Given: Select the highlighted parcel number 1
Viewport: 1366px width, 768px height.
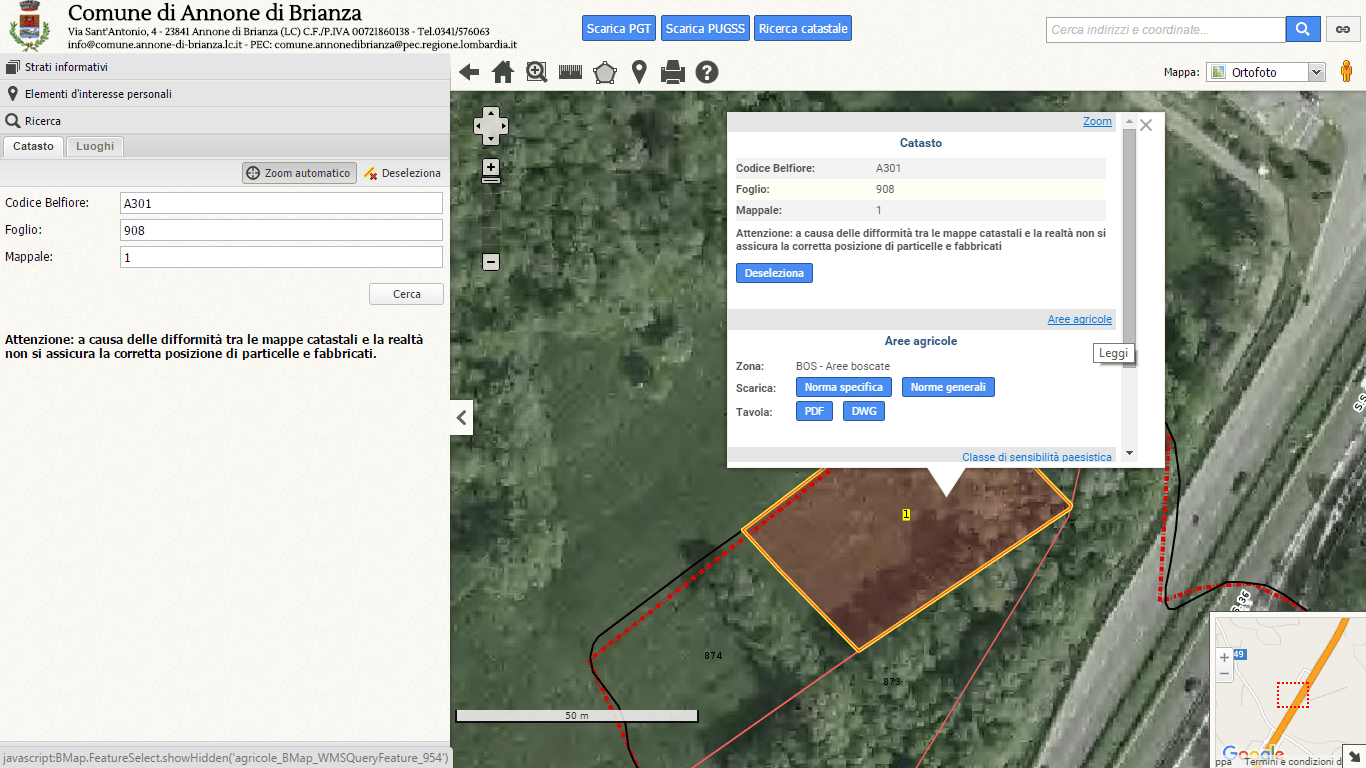Looking at the screenshot, I should [x=906, y=514].
